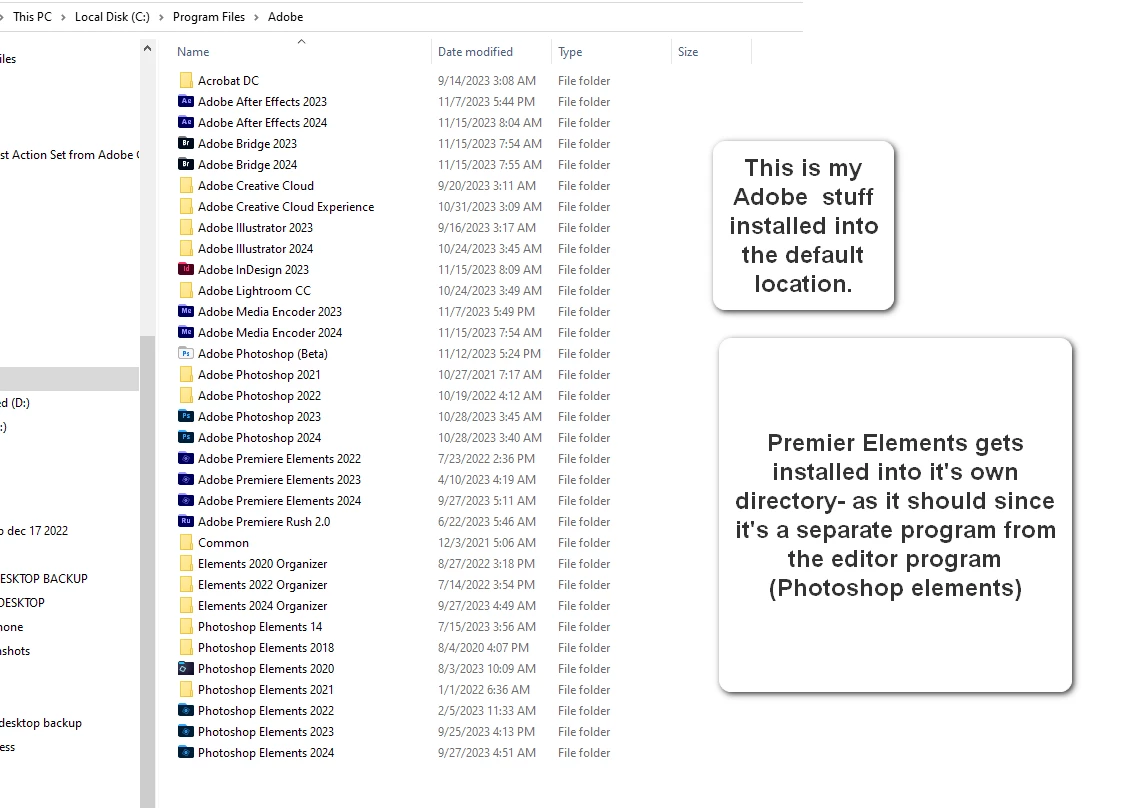Go to This PC in address bar
This screenshot has width=1122, height=808.
(x=32, y=16)
